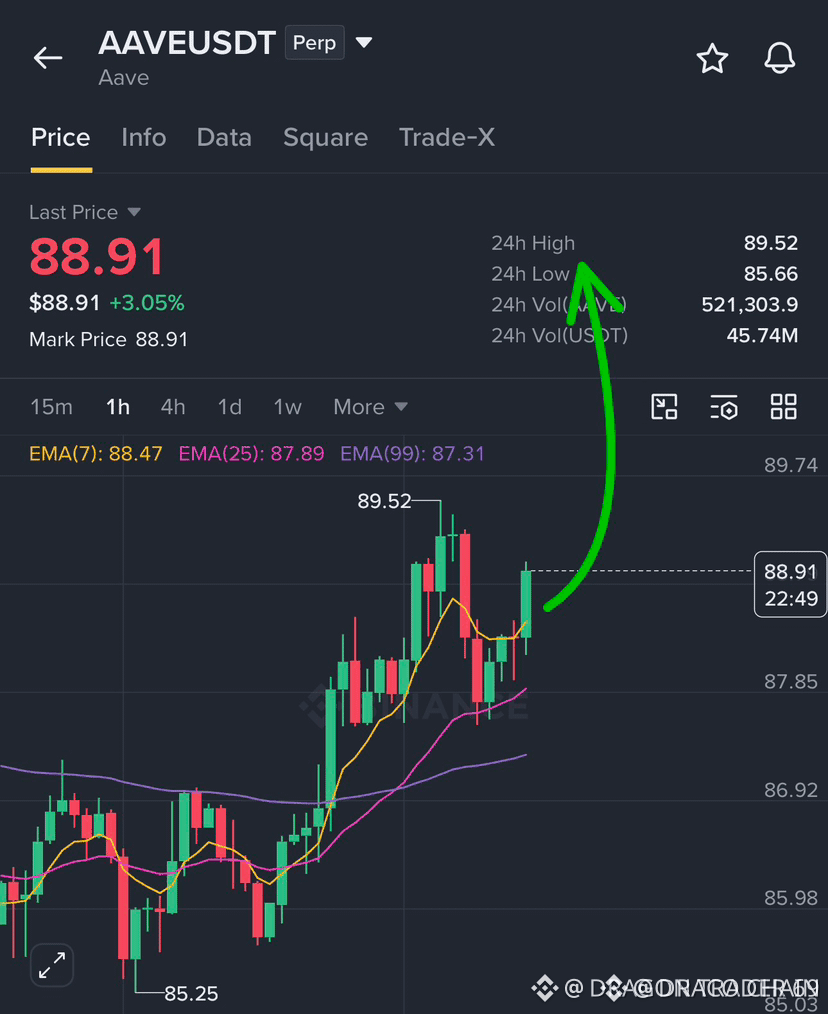This screenshot has height=1014, width=828.
Task: Switch to the Price tab
Action: pos(61,138)
